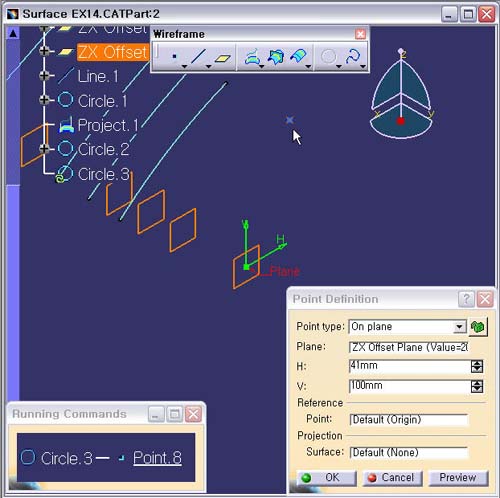Select the Circle tool in Wireframe toolbar
Screen dimensions: 500x498
point(328,57)
